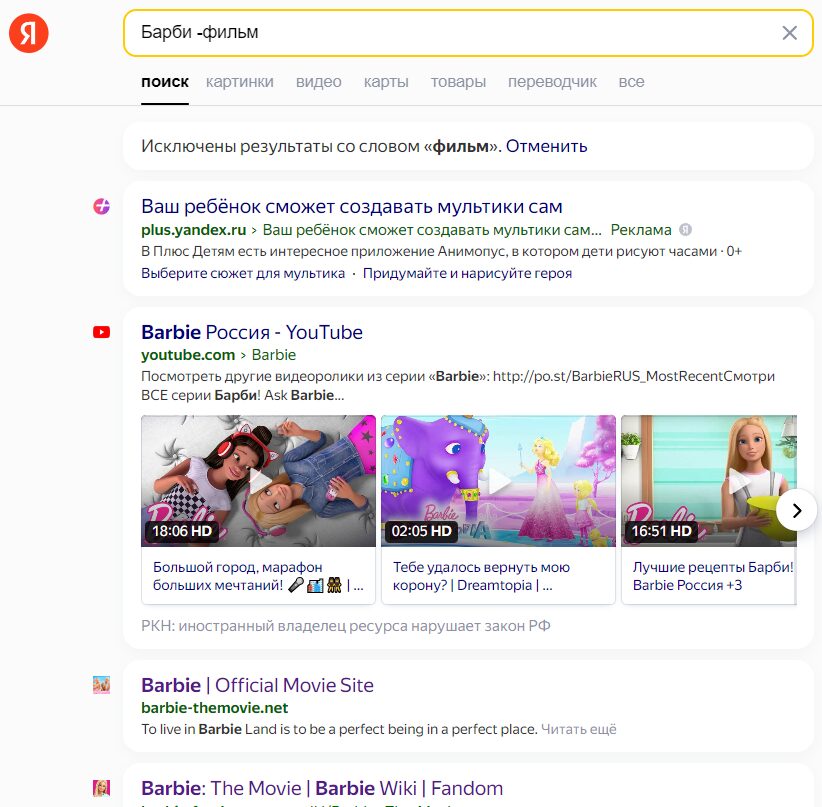Click the Yandex logo icon
Screen dimensions: 822x807
[x=29, y=33]
